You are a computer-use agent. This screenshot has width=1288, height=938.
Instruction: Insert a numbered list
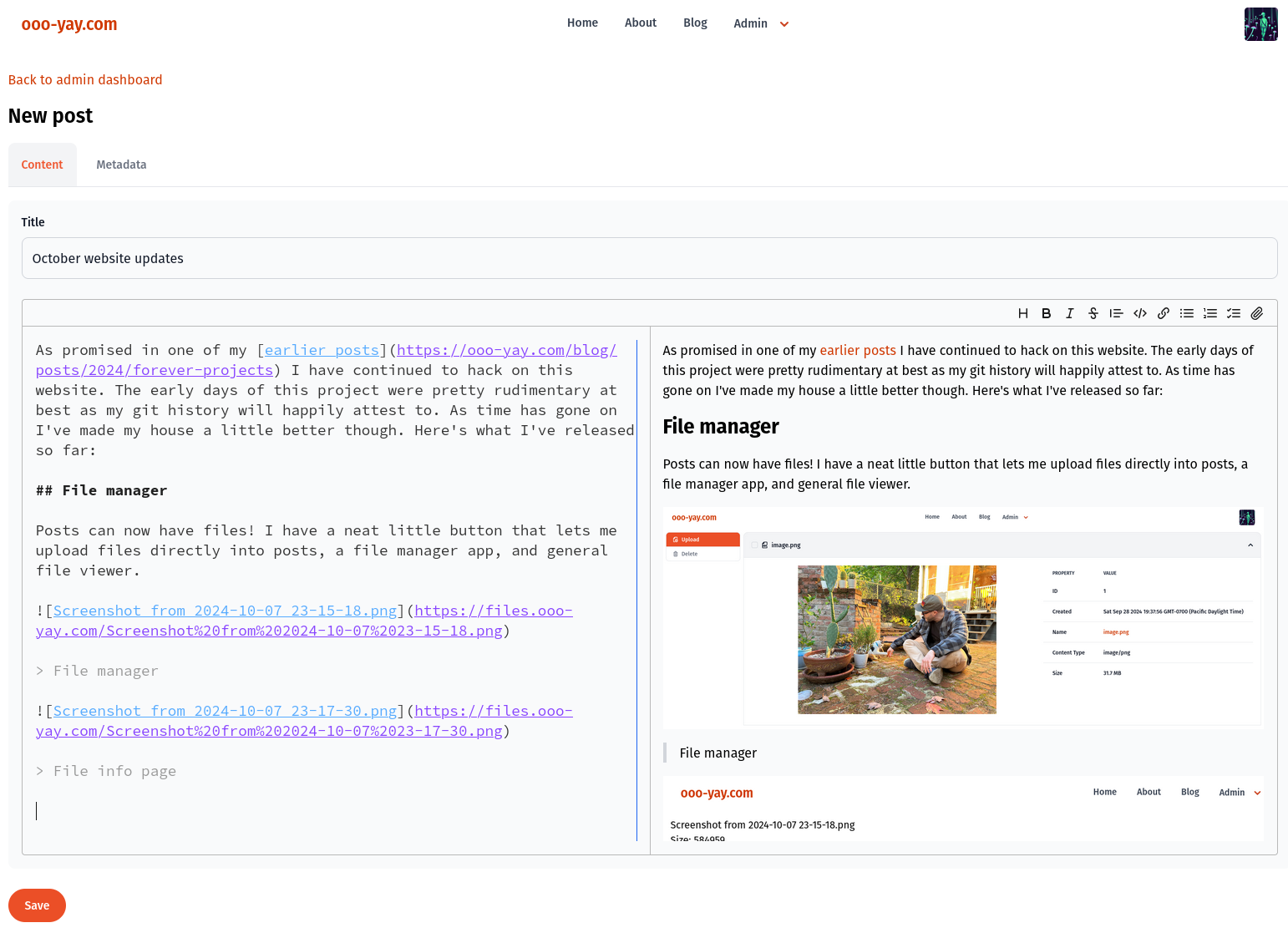point(1209,313)
